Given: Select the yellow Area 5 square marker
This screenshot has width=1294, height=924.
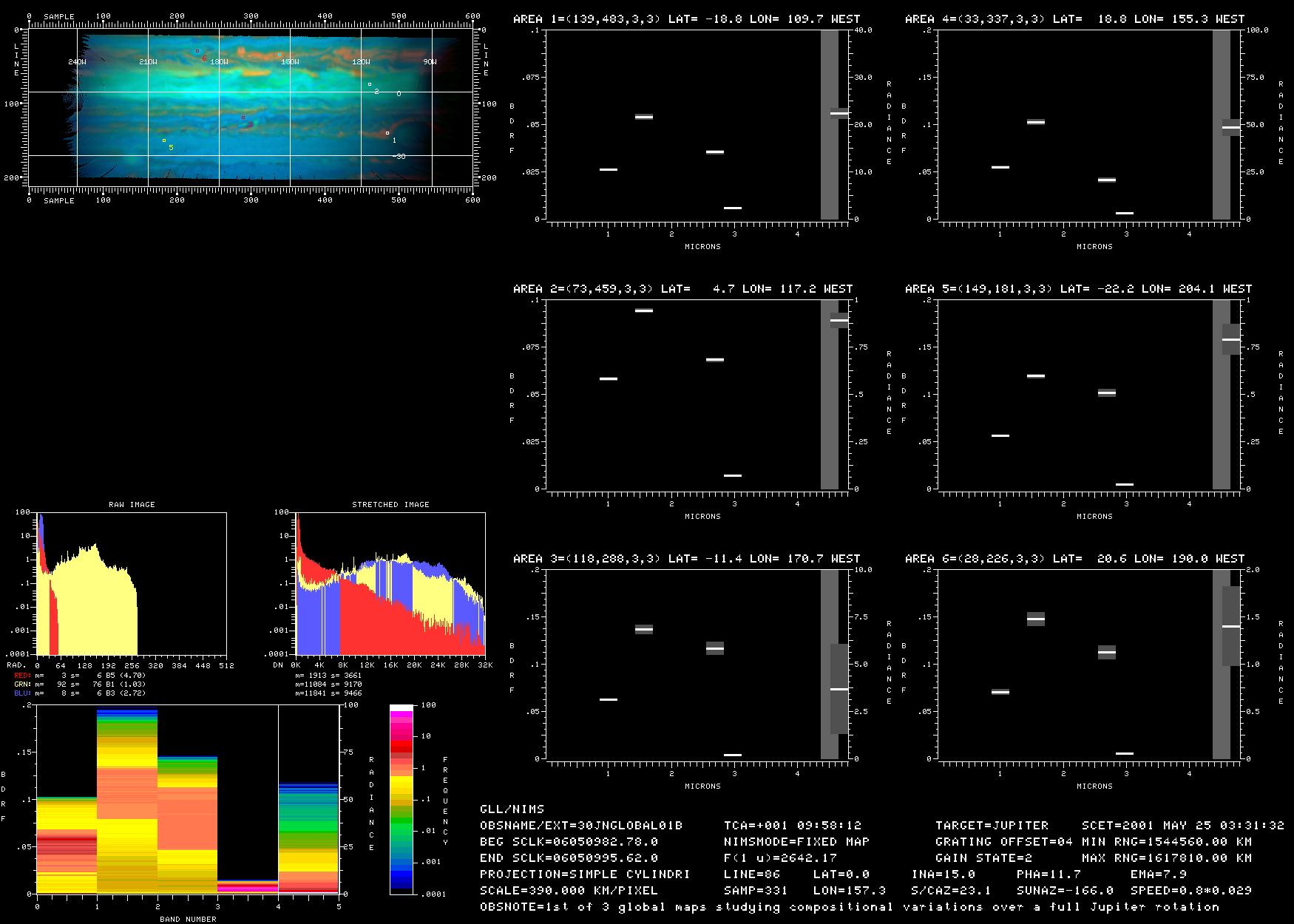Looking at the screenshot, I should click(163, 140).
